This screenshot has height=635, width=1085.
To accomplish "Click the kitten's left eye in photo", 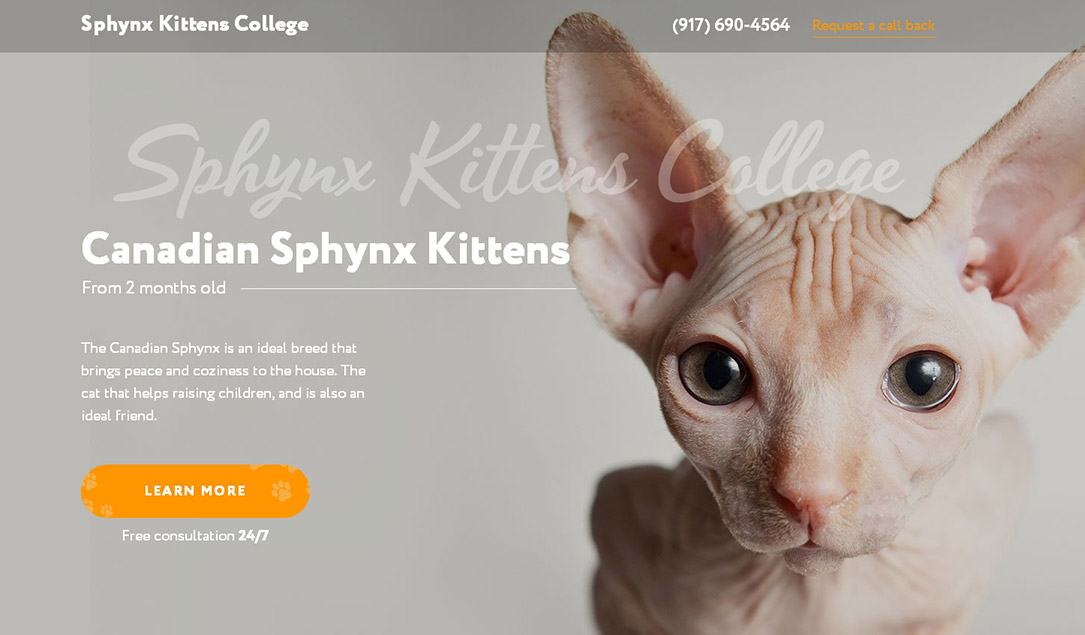I will [x=713, y=374].
